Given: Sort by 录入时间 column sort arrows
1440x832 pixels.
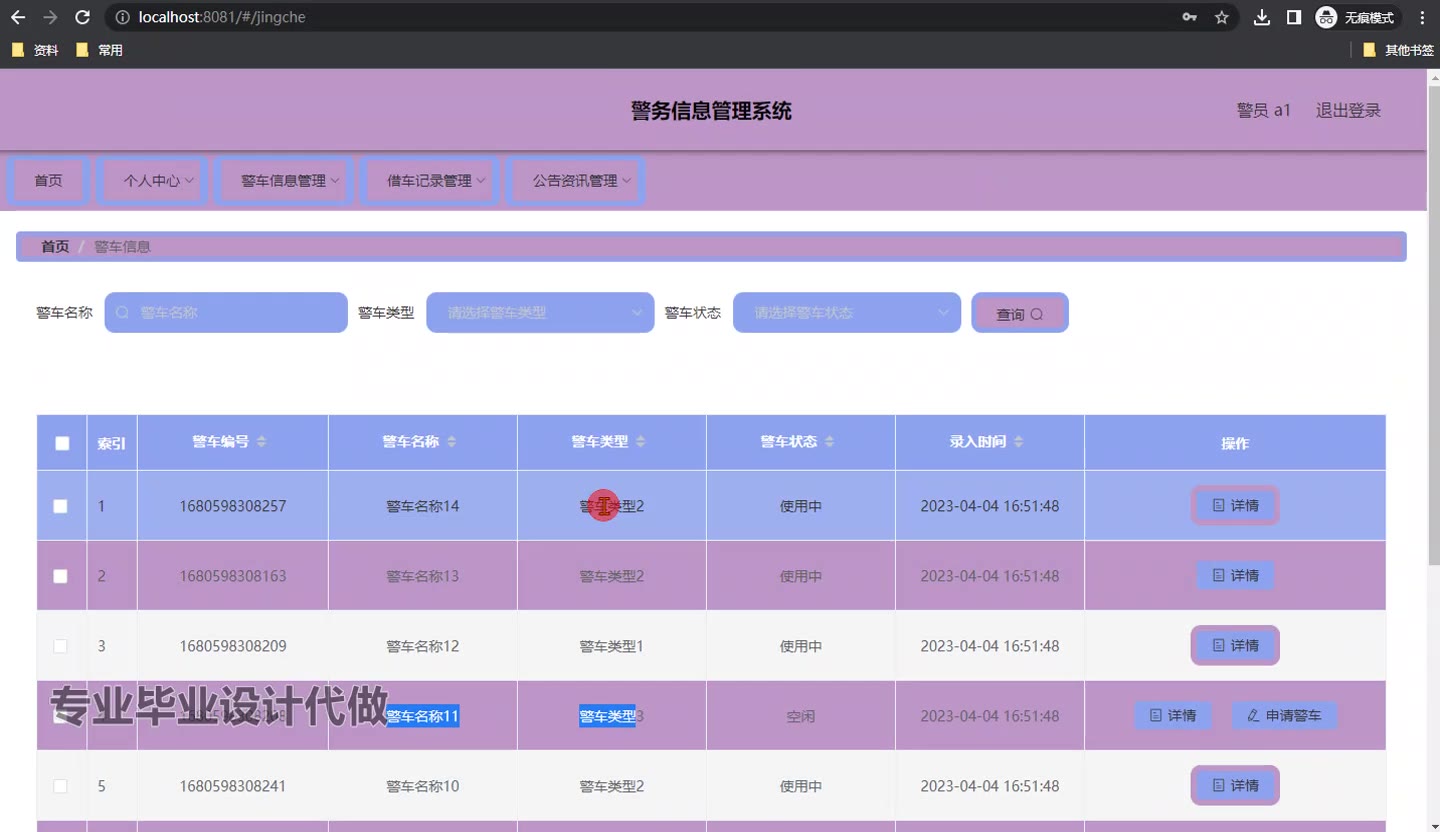Looking at the screenshot, I should point(1019,442).
